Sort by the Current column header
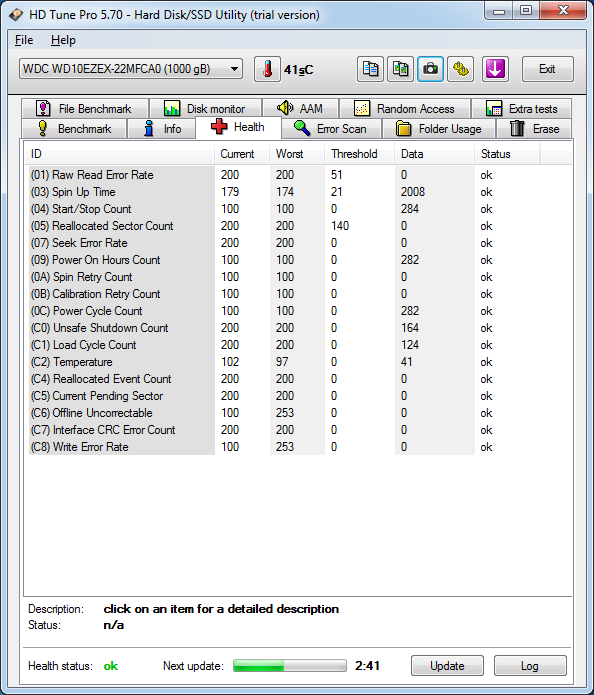This screenshot has height=695, width=594. (x=242, y=154)
